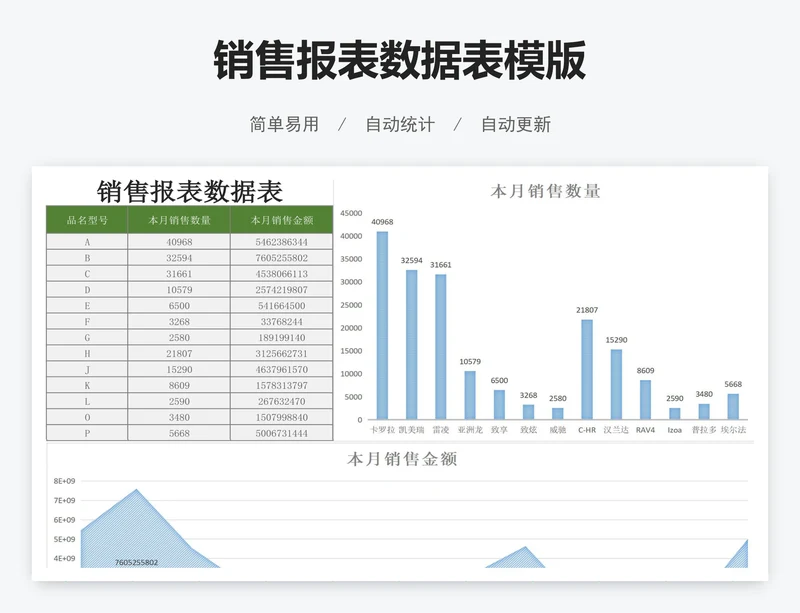Screen dimensions: 800x613
Task: Click the 25000 value on bar chart axis
Action: click(351, 305)
